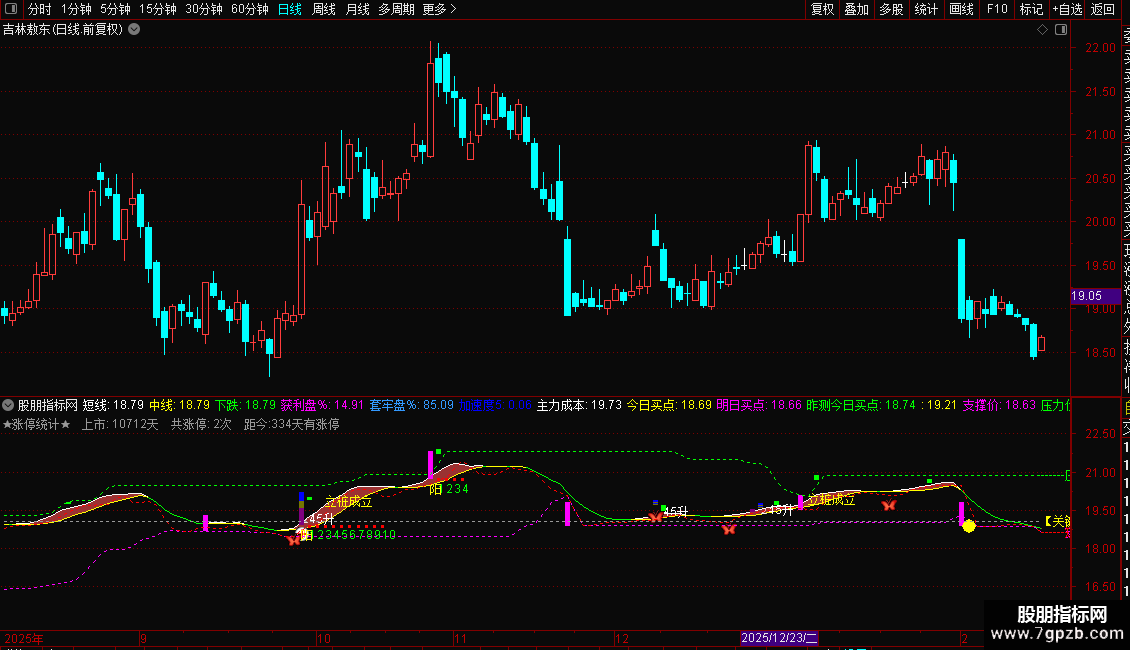Click the 2025年 label on time axis
The width and height of the screenshot is (1130, 650).
point(24,638)
